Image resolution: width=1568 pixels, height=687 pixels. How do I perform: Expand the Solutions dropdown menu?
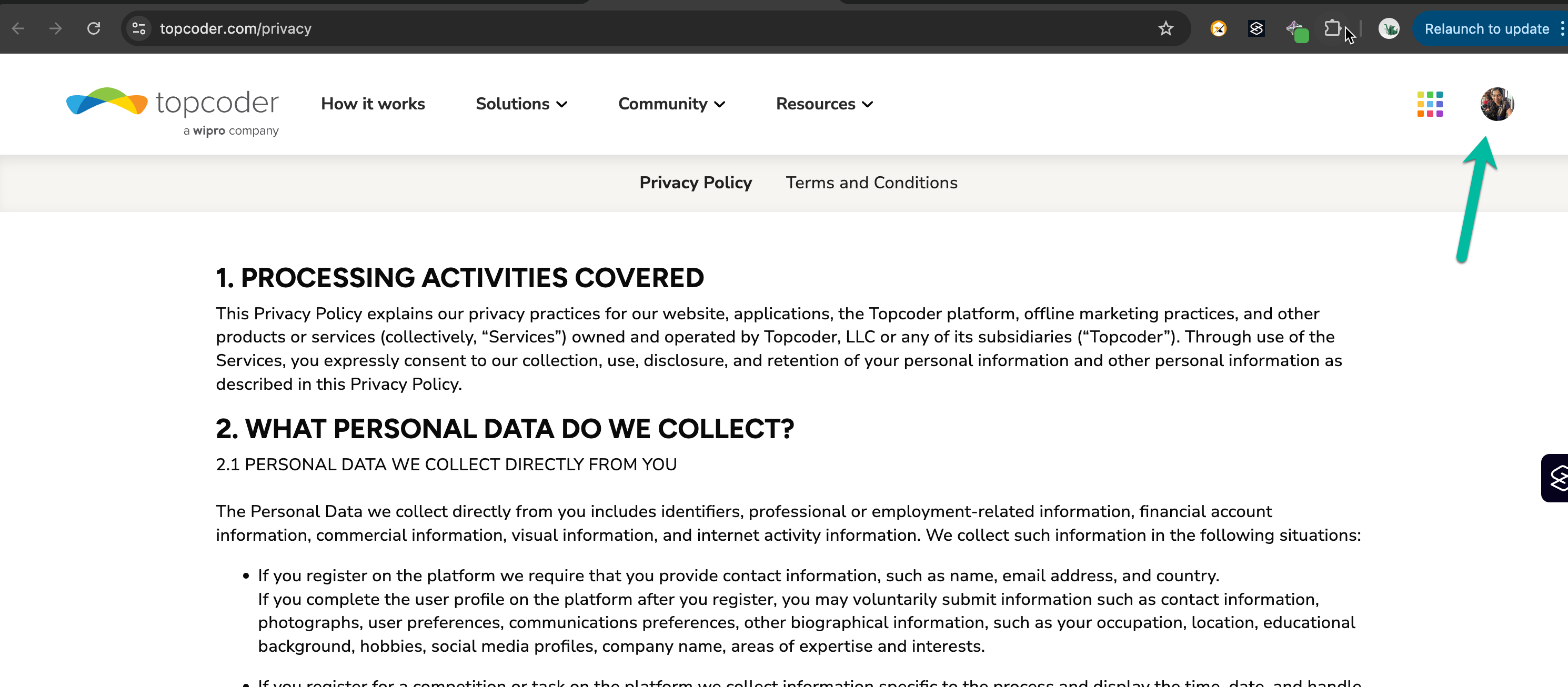[x=521, y=104]
